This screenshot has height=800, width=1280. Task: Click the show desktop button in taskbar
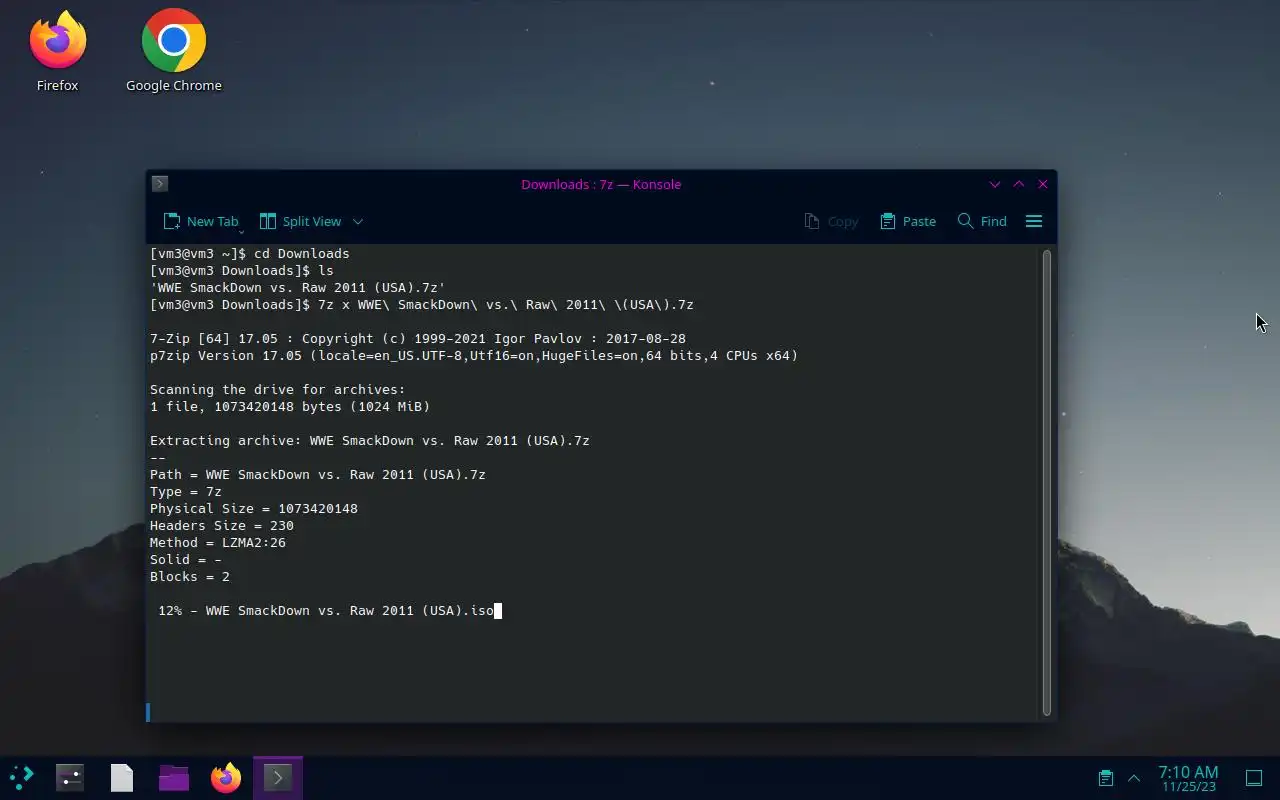1254,778
